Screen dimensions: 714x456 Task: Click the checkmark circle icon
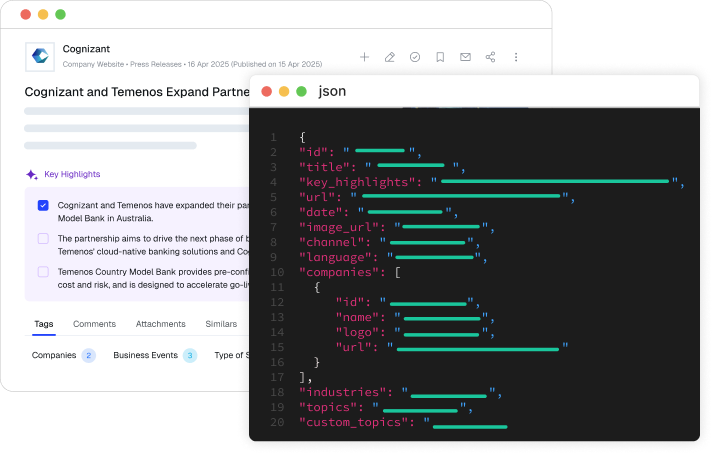415,57
